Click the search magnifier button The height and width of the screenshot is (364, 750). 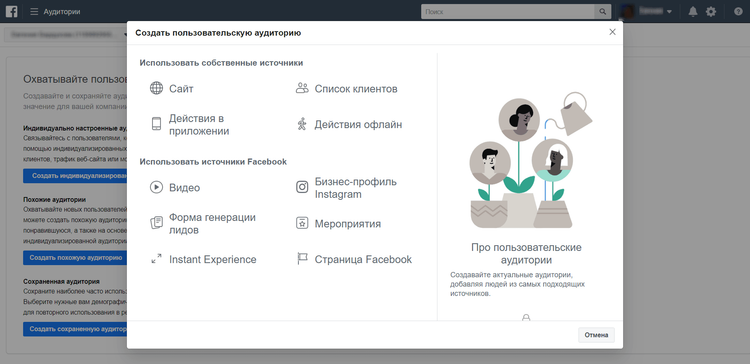(603, 12)
